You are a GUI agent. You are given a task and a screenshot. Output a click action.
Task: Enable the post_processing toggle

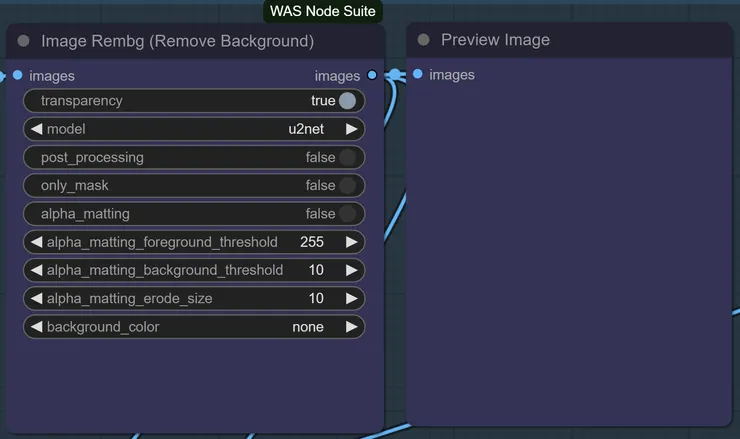[x=347, y=157]
